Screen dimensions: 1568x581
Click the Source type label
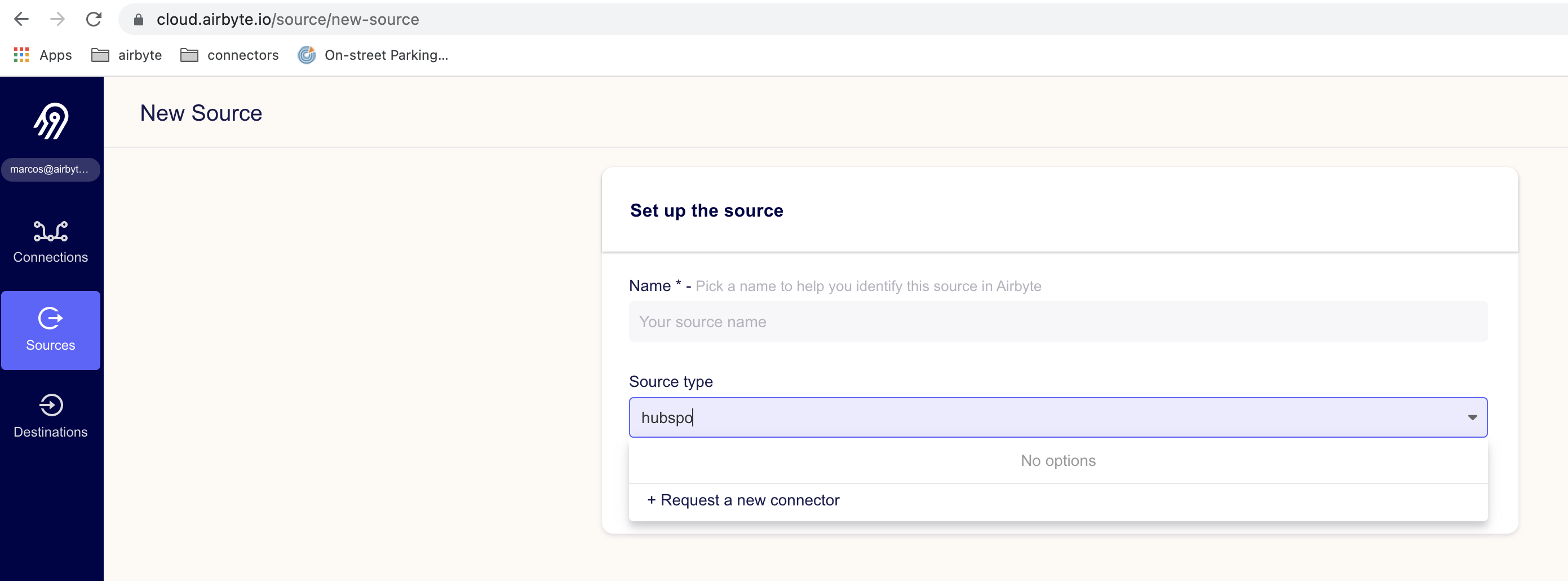point(671,382)
